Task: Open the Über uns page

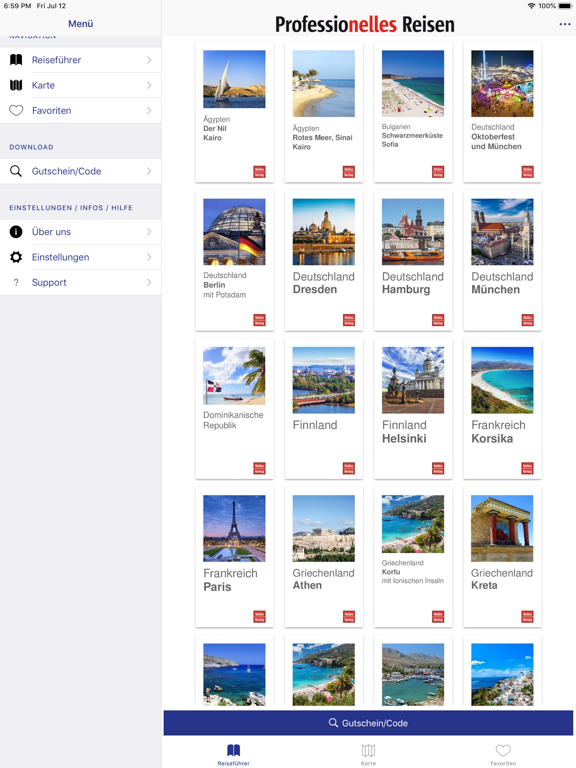Action: (x=80, y=232)
